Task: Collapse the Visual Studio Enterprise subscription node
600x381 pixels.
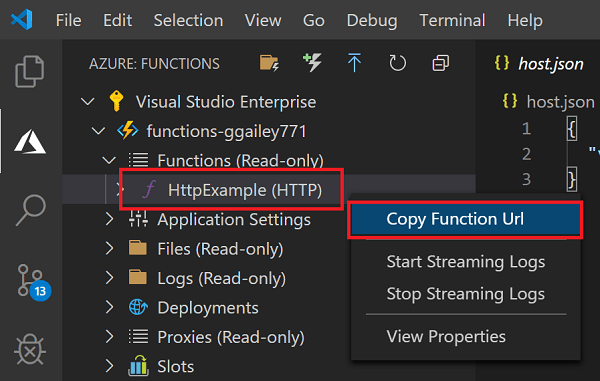Action: (88, 102)
